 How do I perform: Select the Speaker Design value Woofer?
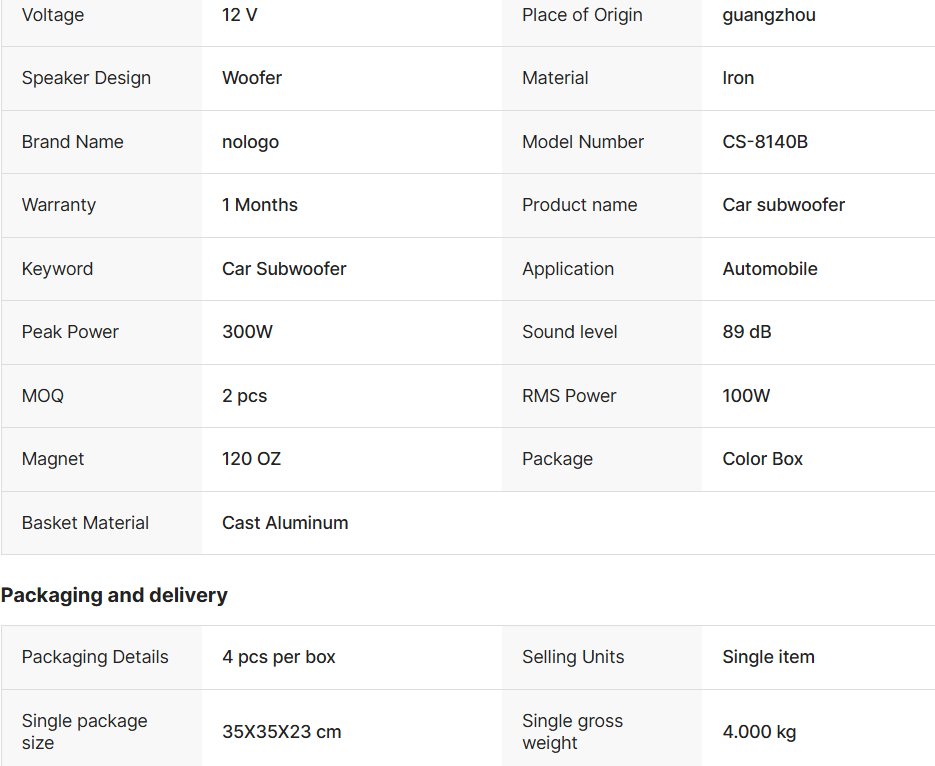click(252, 78)
